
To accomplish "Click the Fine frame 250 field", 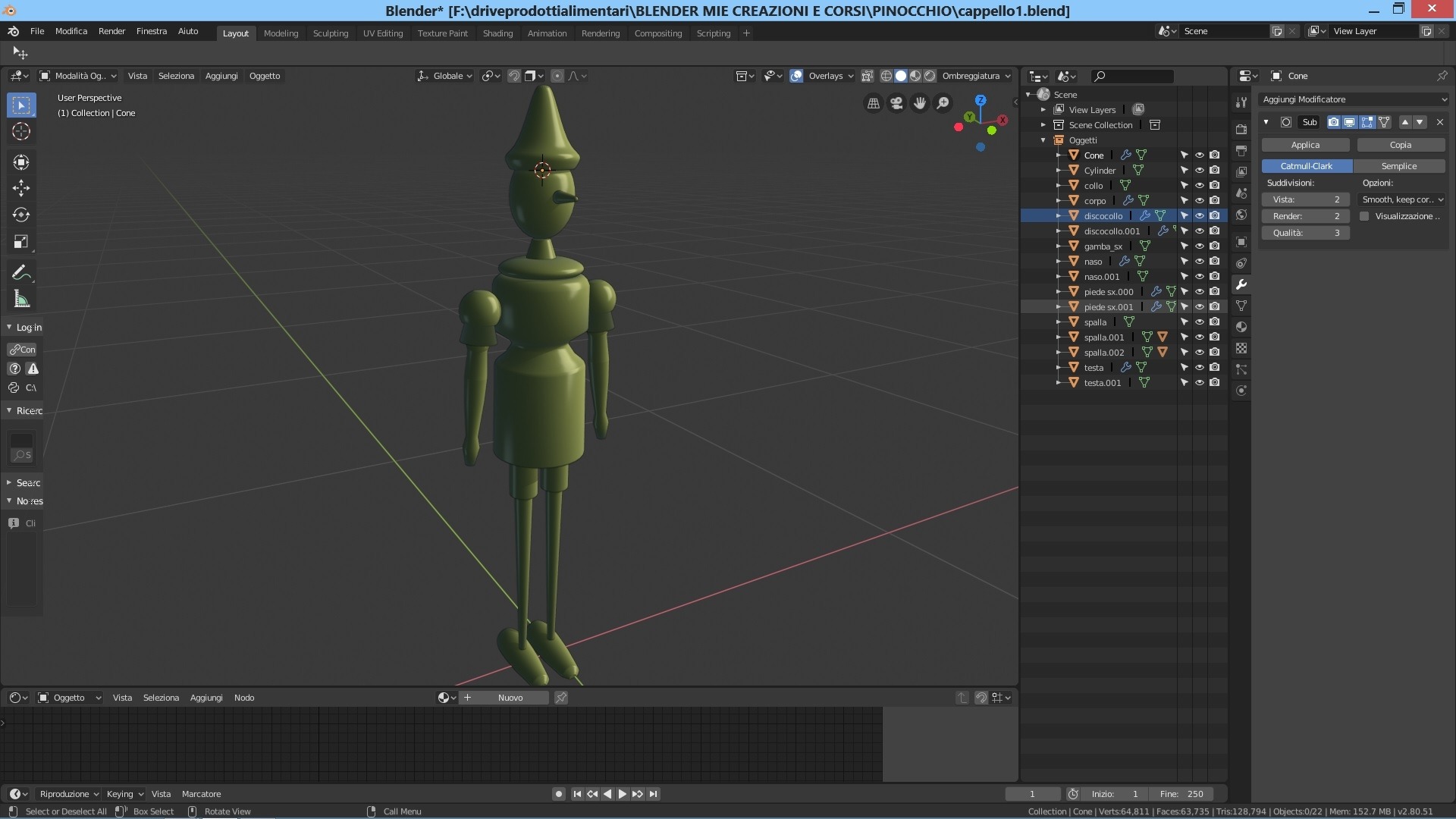I will (1181, 794).
